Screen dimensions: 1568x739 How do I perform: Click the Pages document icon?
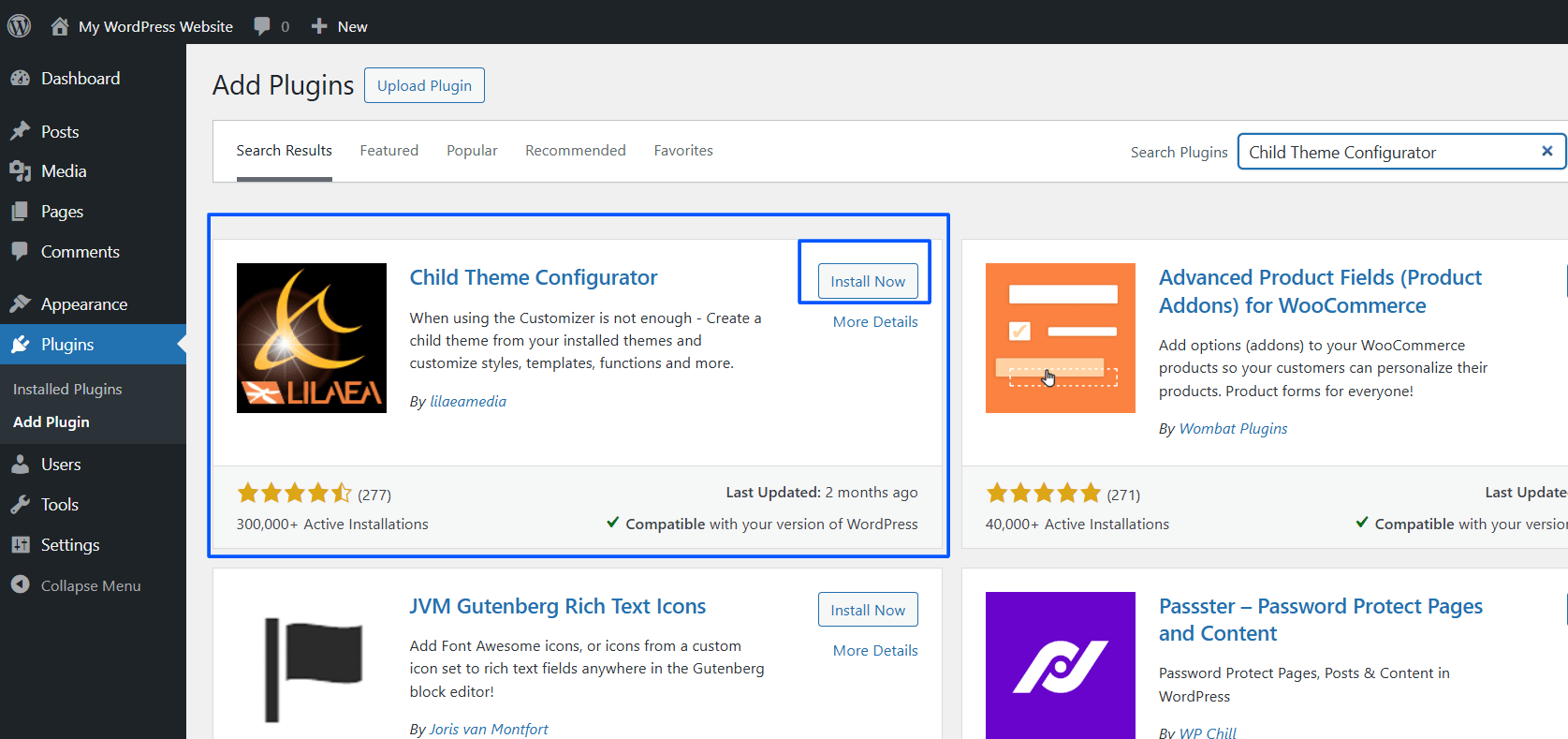click(x=21, y=212)
